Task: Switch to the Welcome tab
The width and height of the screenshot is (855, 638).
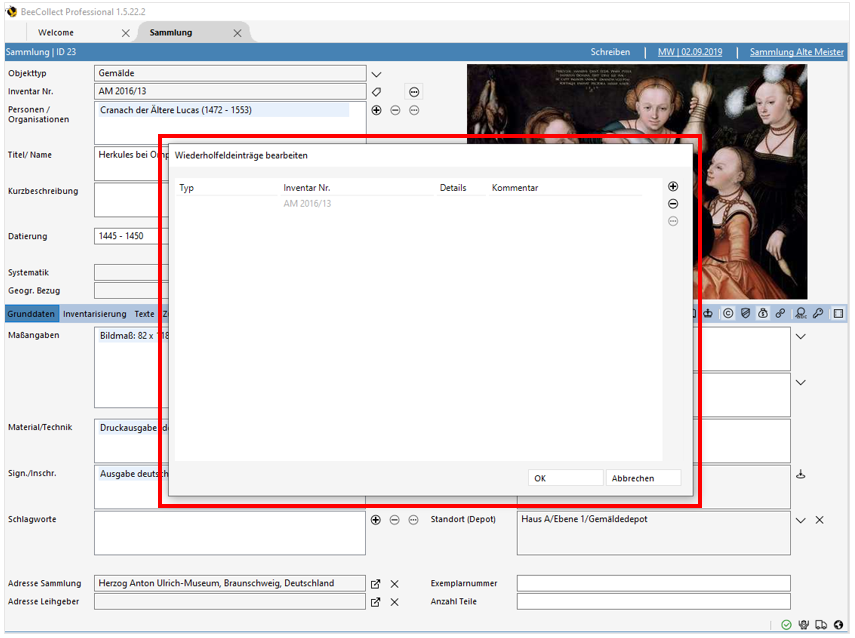Action: coord(56,33)
